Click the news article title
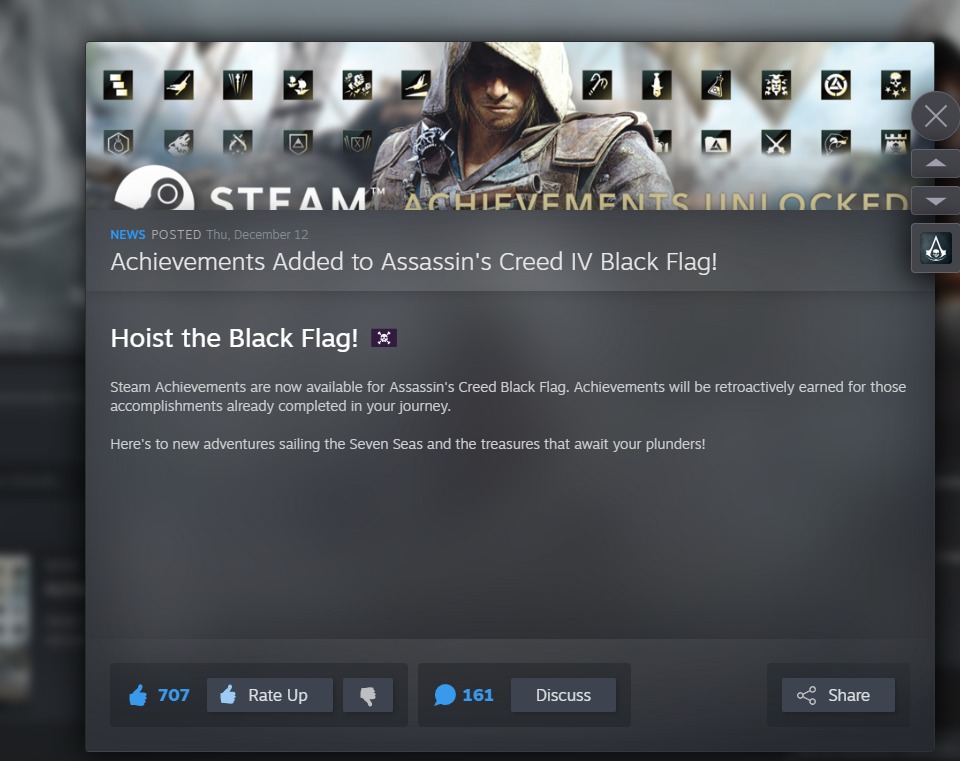Viewport: 960px width, 761px height. point(414,262)
